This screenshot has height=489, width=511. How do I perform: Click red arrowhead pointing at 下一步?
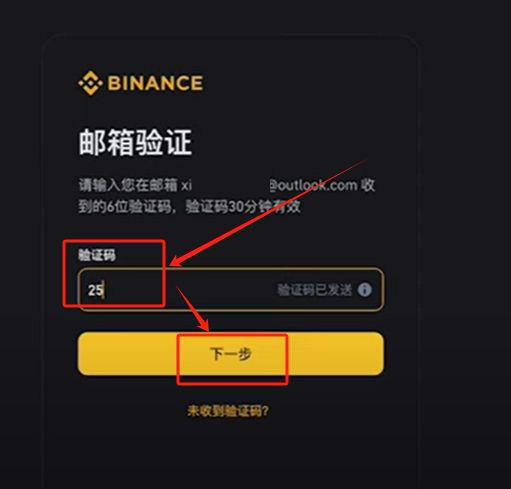click(x=203, y=323)
